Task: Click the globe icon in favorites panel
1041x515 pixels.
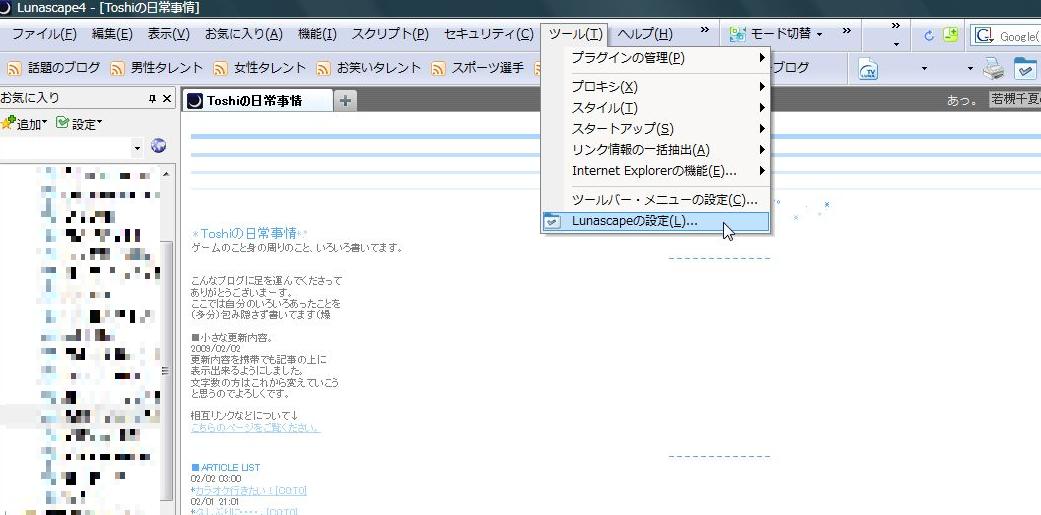Action: coord(158,145)
